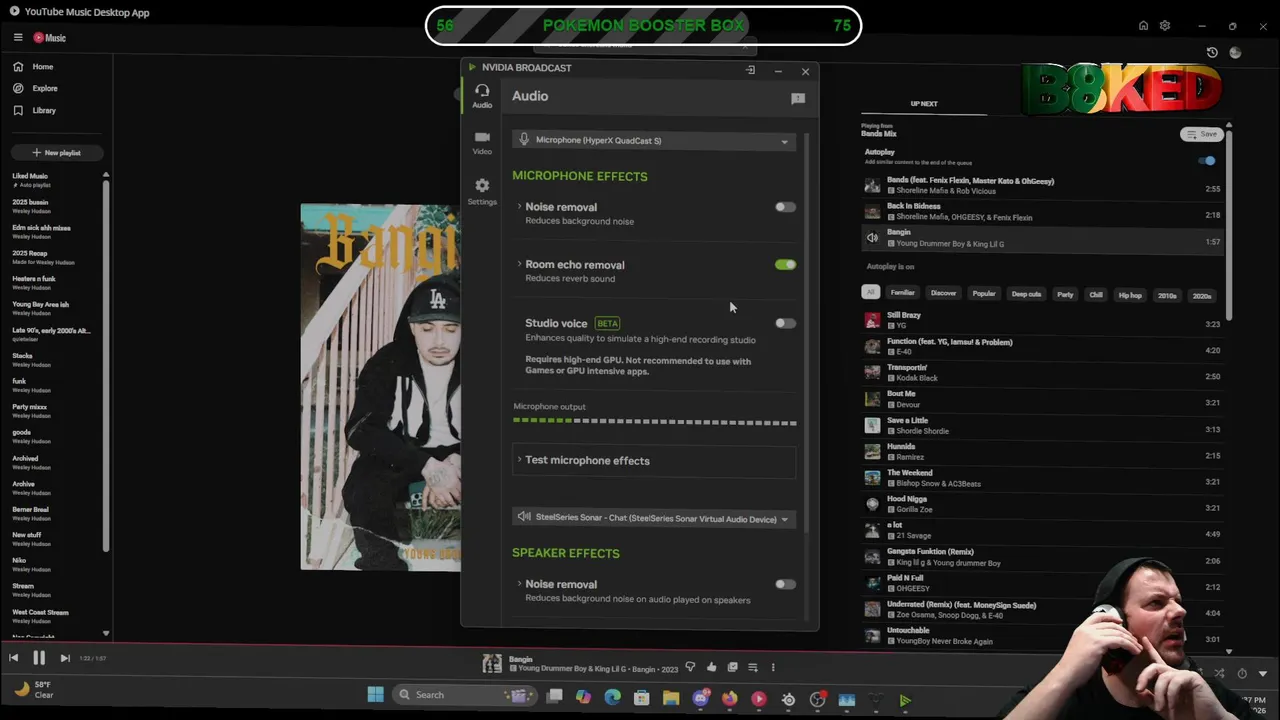
Task: Open the profile avatar in YouTube Music
Action: [1235, 52]
